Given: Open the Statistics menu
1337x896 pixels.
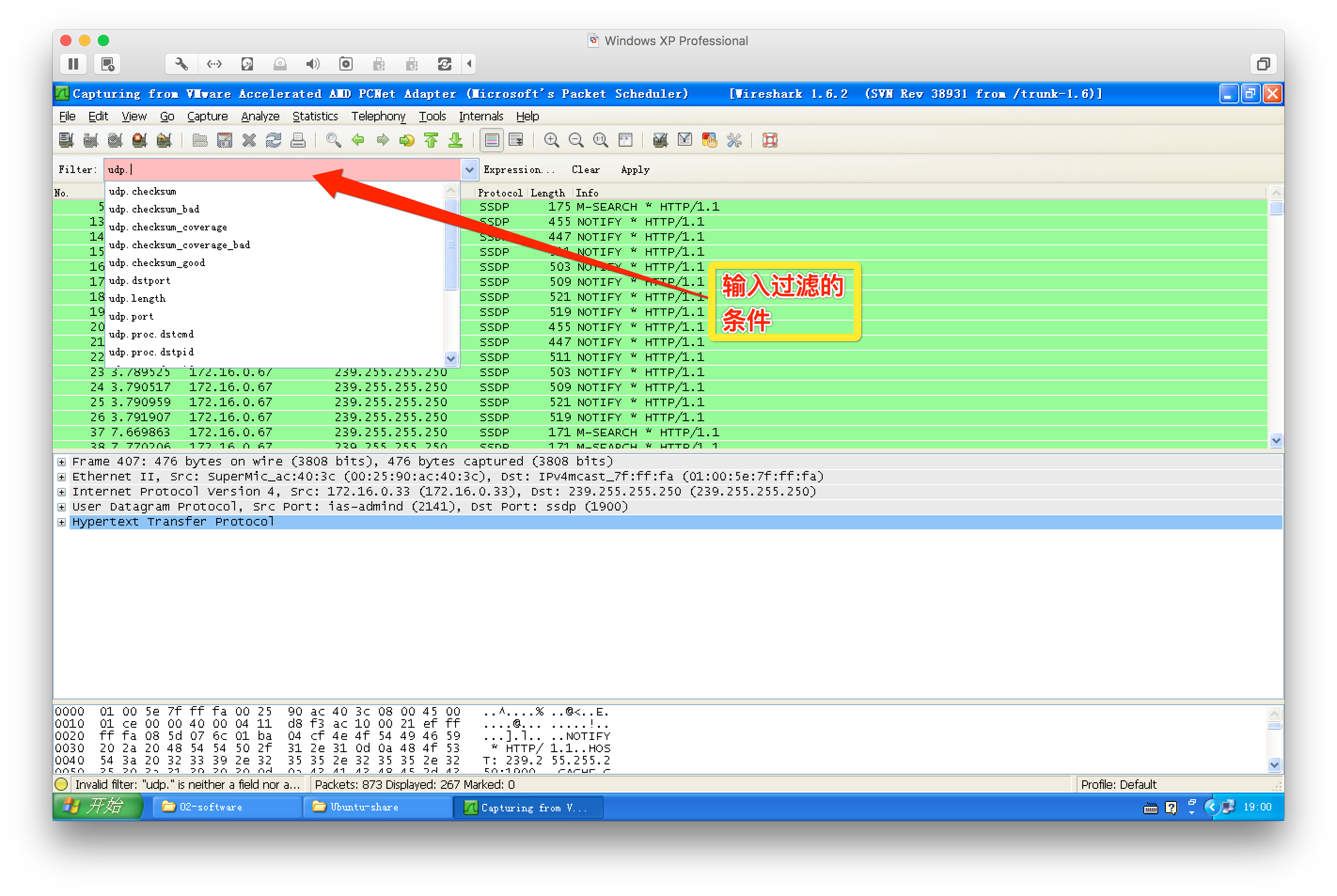Looking at the screenshot, I should point(315,116).
